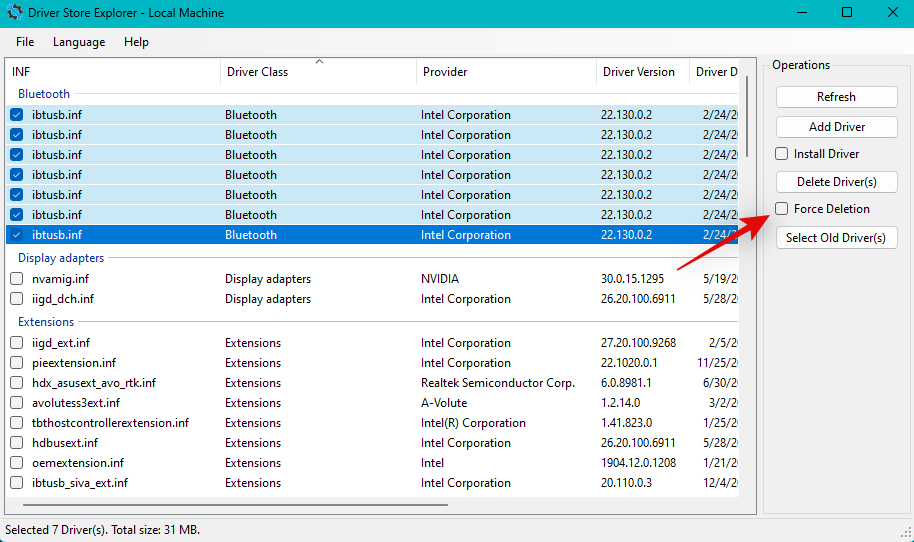Check the iigd_ext.inf checkbox

16,343
